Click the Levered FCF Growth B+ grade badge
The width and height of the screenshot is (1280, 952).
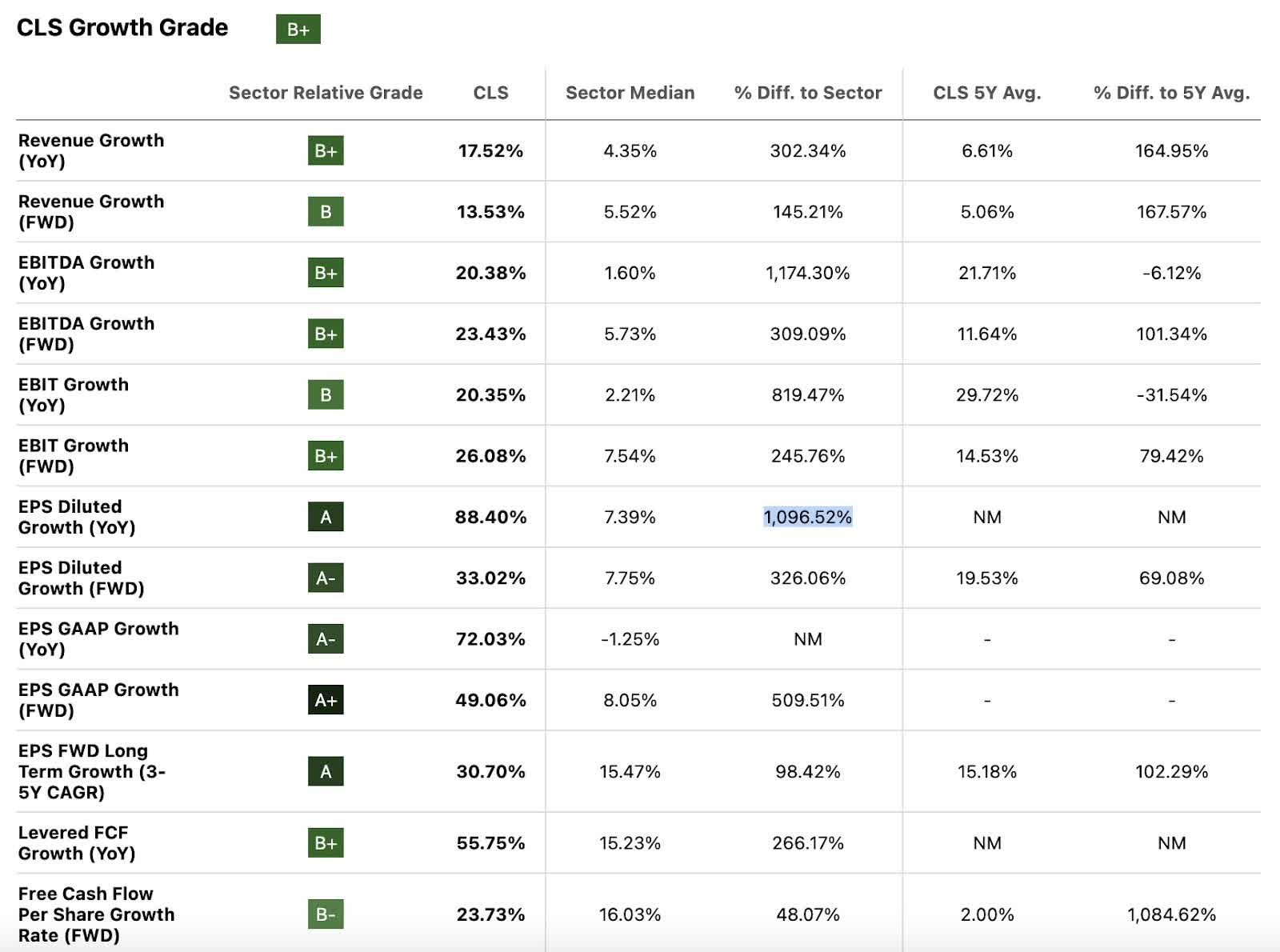coord(326,842)
